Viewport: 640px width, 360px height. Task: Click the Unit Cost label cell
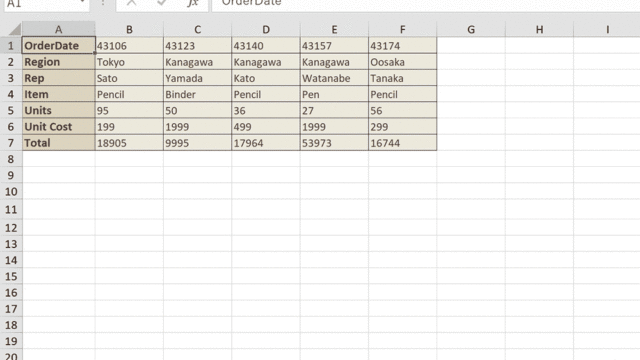59,127
